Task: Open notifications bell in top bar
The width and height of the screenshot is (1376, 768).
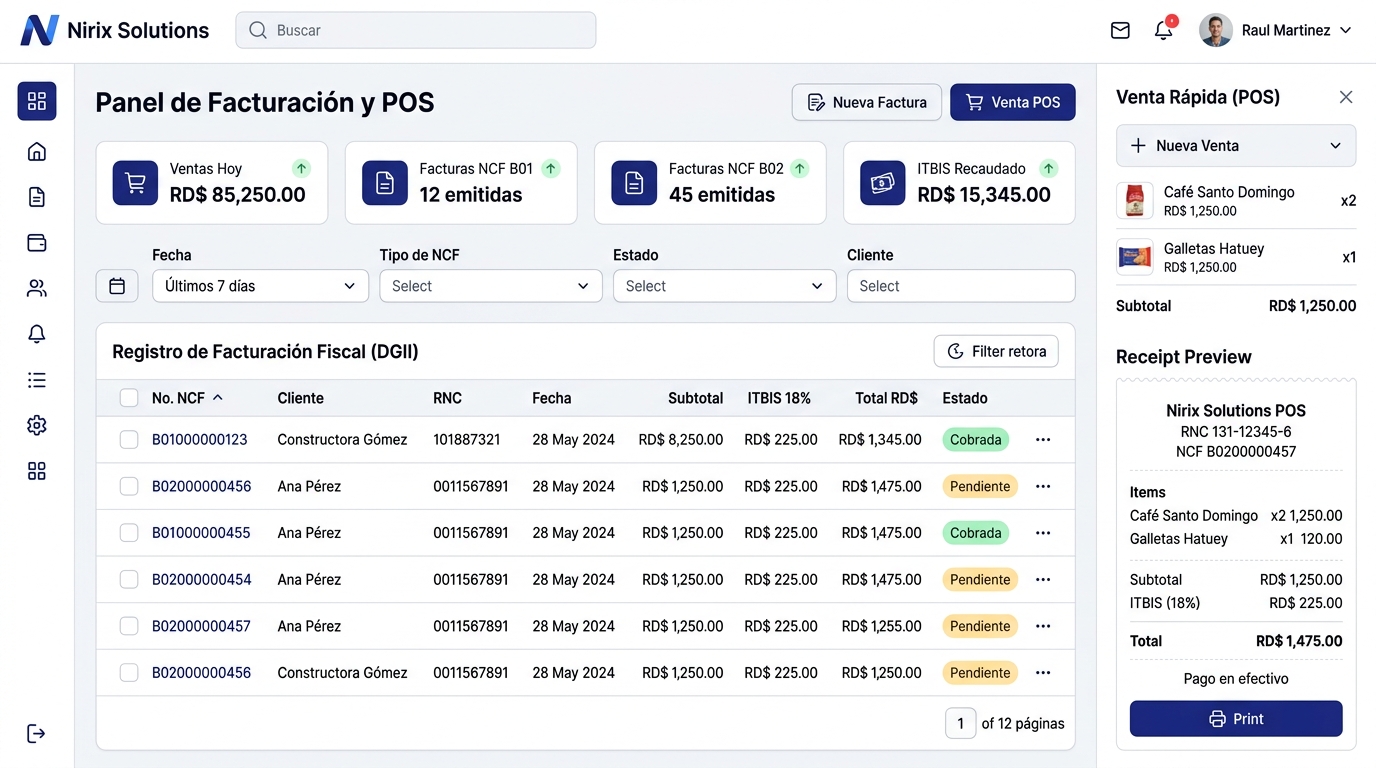Action: 1163,31
